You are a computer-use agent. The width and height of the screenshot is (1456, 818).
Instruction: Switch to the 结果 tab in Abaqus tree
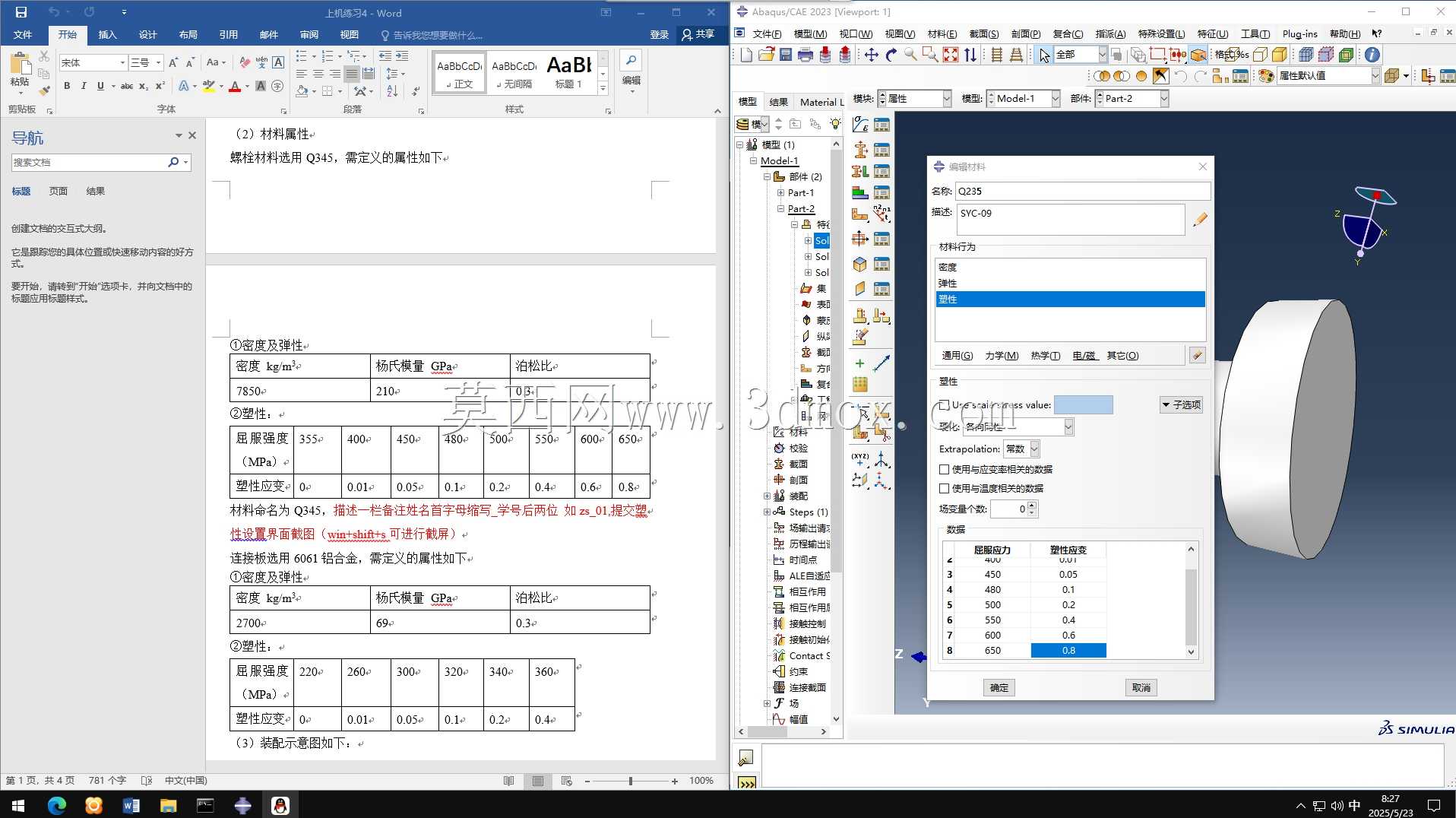pos(779,102)
